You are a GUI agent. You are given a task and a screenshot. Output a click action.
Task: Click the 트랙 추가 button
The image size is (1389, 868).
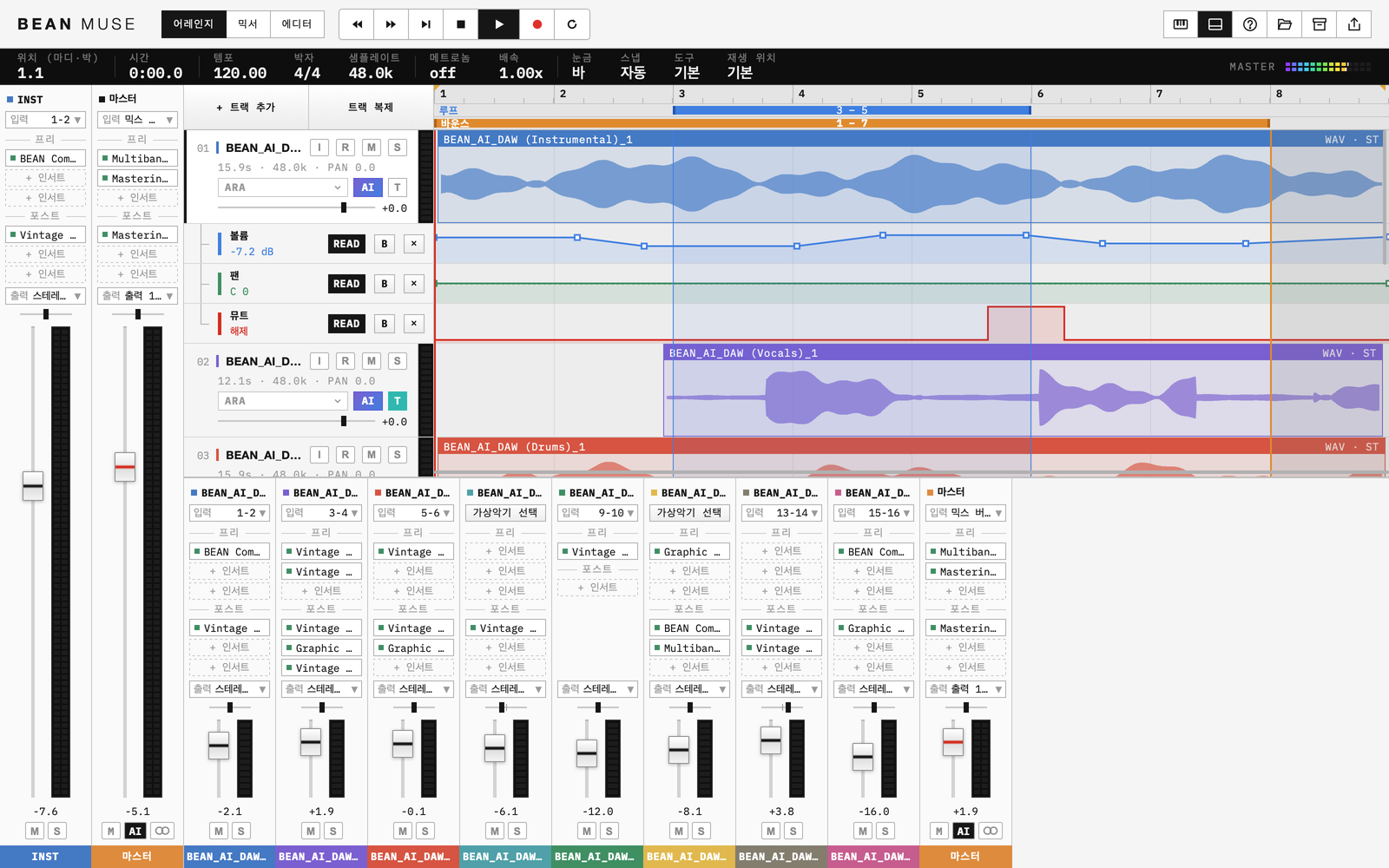point(246,108)
